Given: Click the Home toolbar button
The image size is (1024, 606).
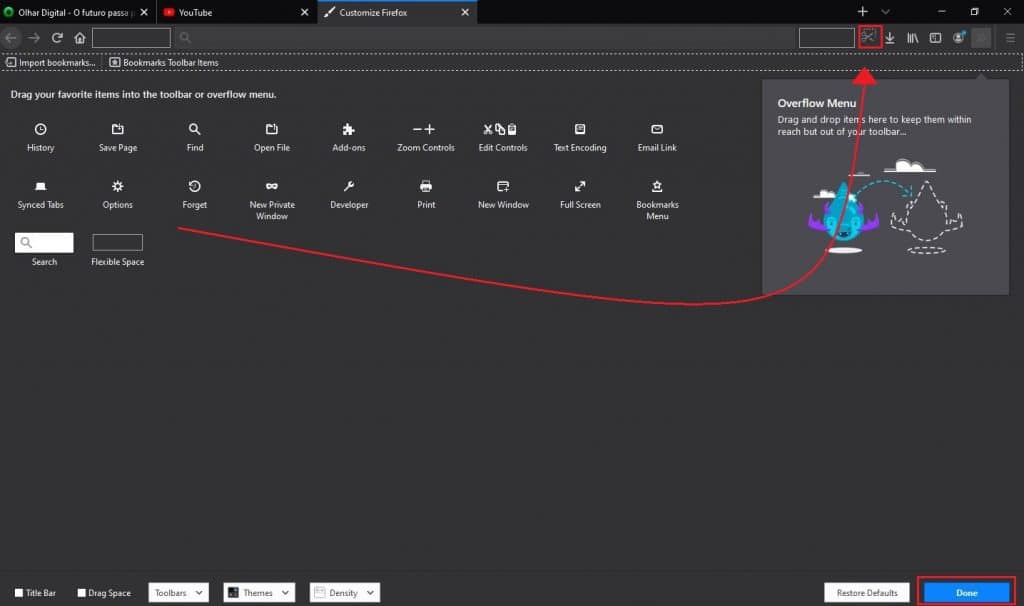Looking at the screenshot, I should pyautogui.click(x=80, y=38).
